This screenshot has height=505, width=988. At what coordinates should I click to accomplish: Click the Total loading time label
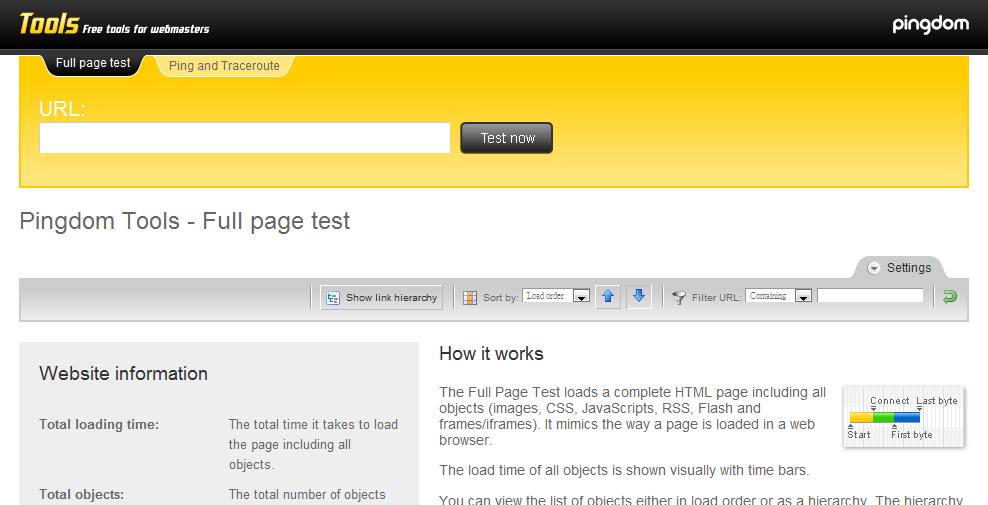pos(99,424)
